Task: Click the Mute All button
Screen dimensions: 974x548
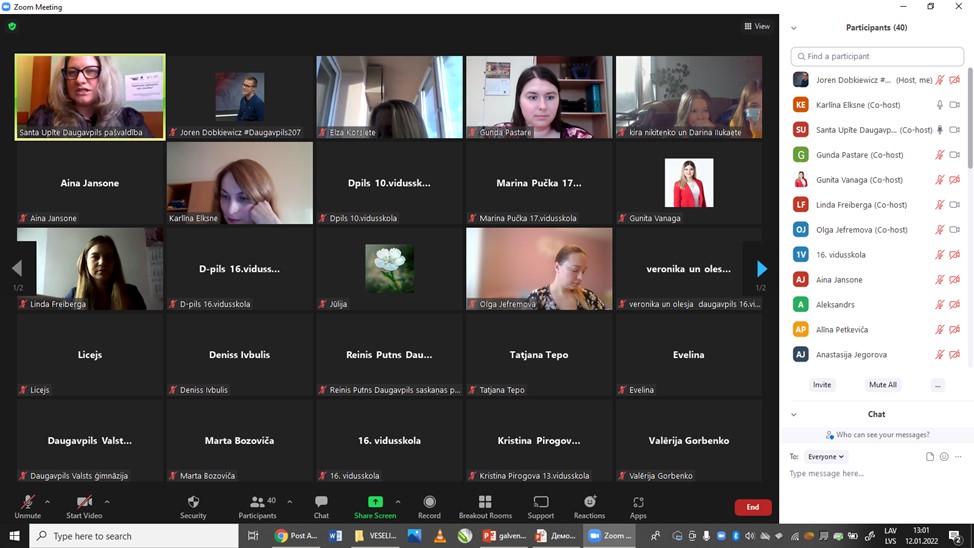Action: click(x=883, y=385)
